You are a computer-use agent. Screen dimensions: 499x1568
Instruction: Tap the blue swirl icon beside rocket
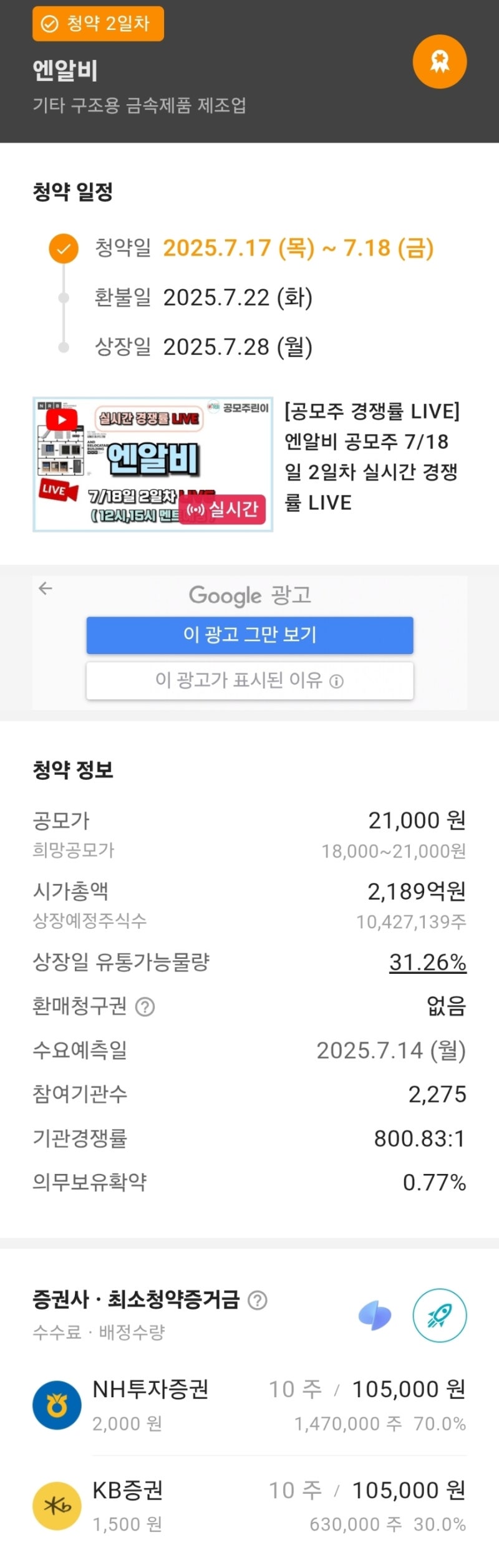coord(375,1315)
